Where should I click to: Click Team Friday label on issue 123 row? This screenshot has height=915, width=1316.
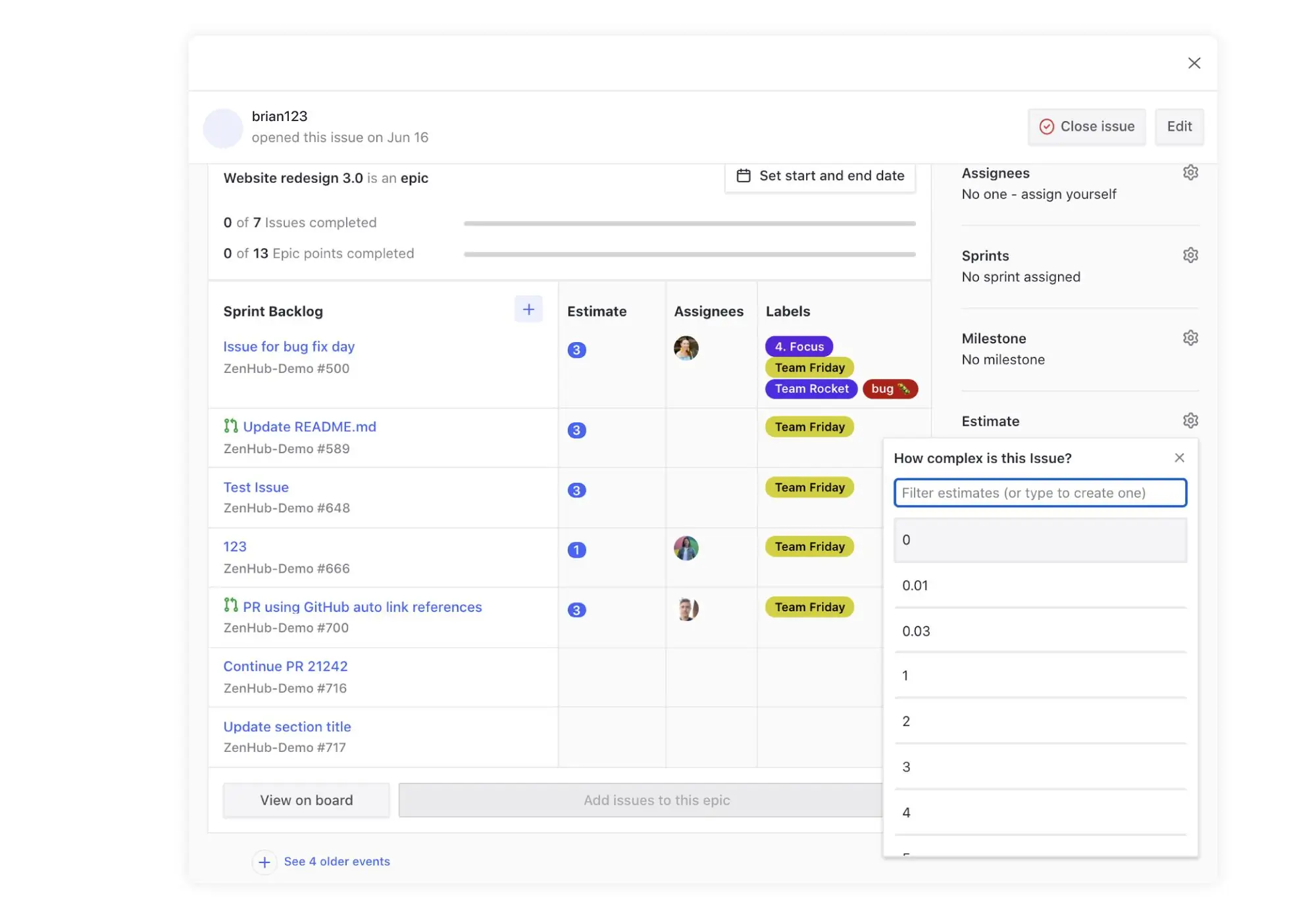click(809, 547)
